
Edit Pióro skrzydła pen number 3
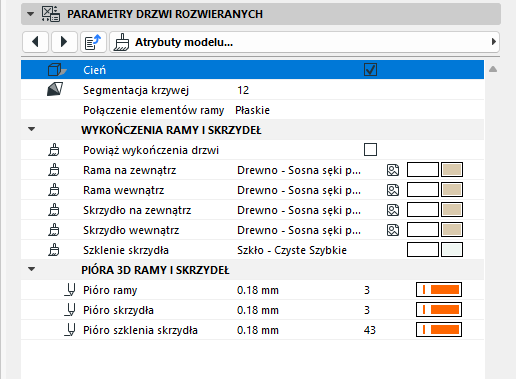coord(367,310)
